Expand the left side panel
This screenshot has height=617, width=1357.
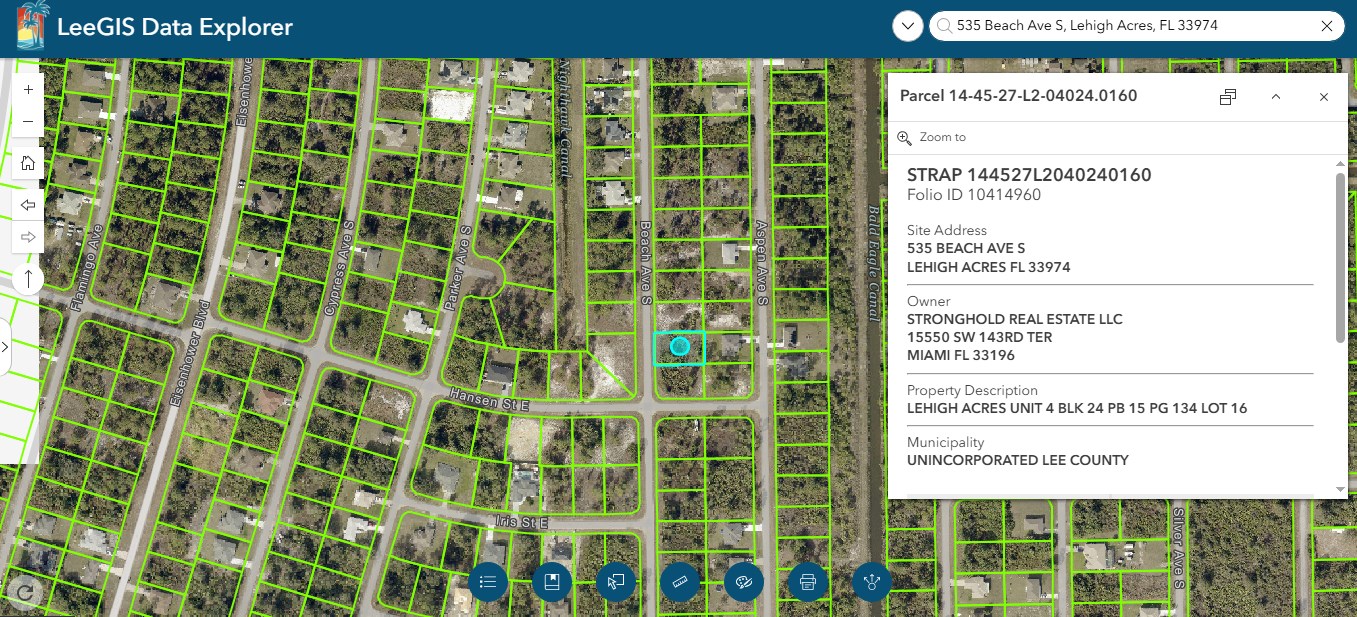pyautogui.click(x=5, y=347)
